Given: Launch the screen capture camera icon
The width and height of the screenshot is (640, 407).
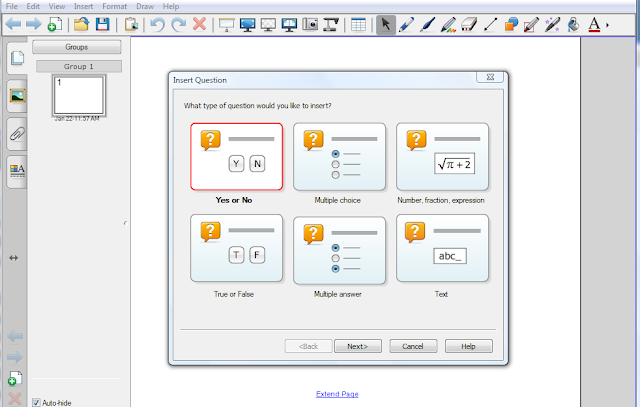Looking at the screenshot, I should point(310,24).
